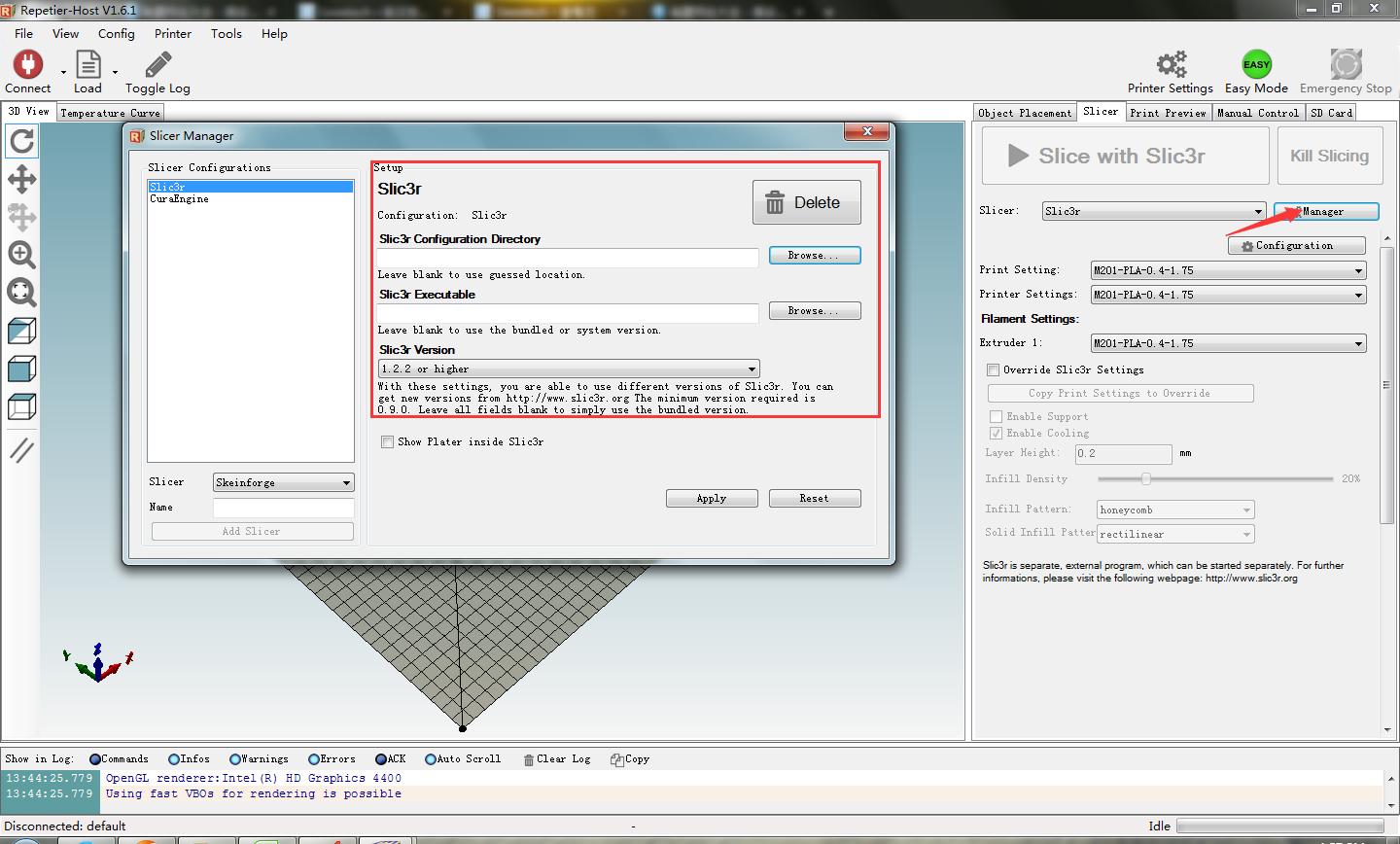Check Override Slic3r Settings
Viewport: 1400px width, 844px height.
pos(993,369)
